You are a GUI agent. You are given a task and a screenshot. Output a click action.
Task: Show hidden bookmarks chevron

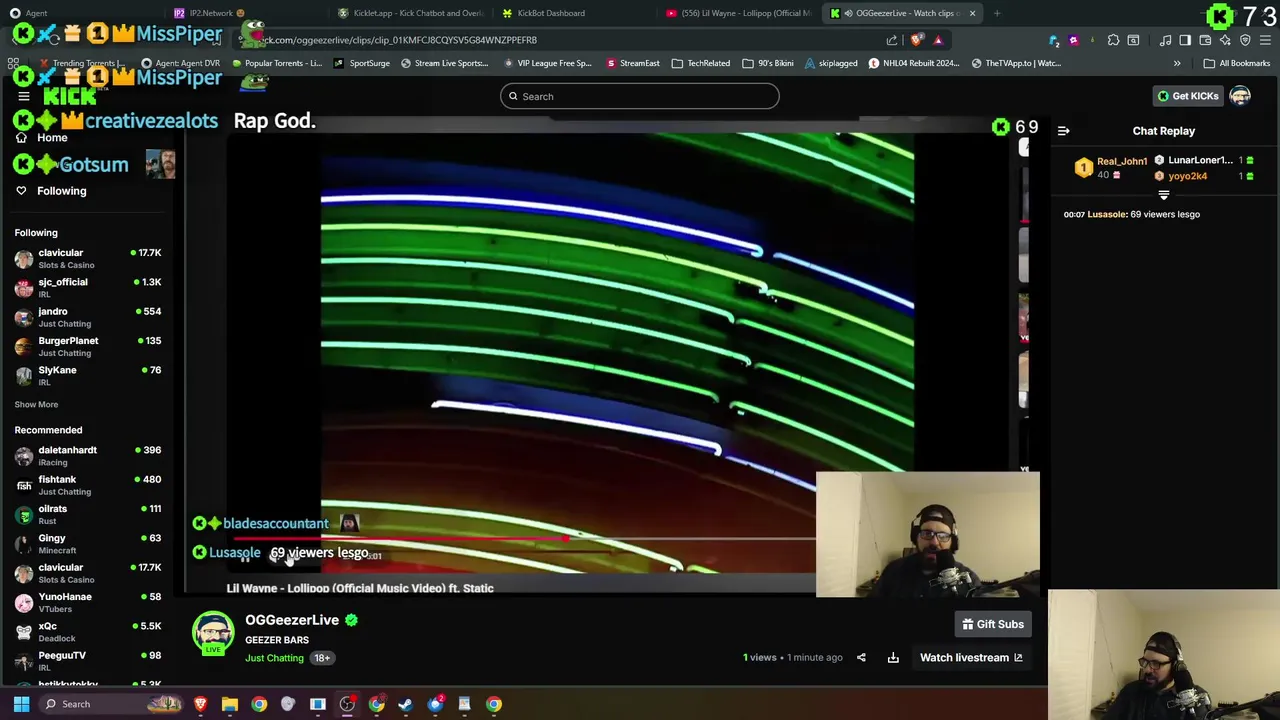1177,63
